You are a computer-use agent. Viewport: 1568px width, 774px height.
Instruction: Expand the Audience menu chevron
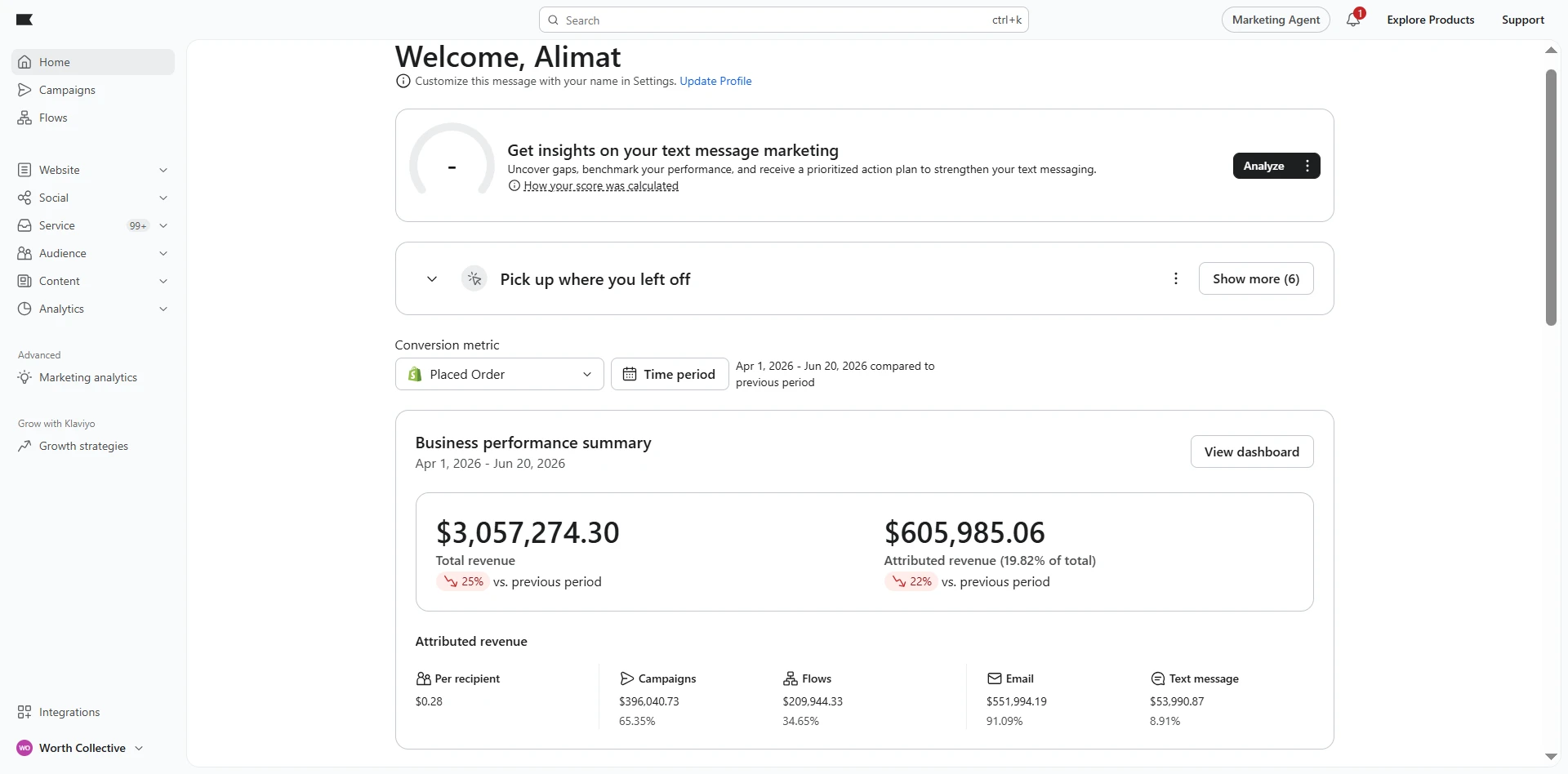tap(163, 253)
